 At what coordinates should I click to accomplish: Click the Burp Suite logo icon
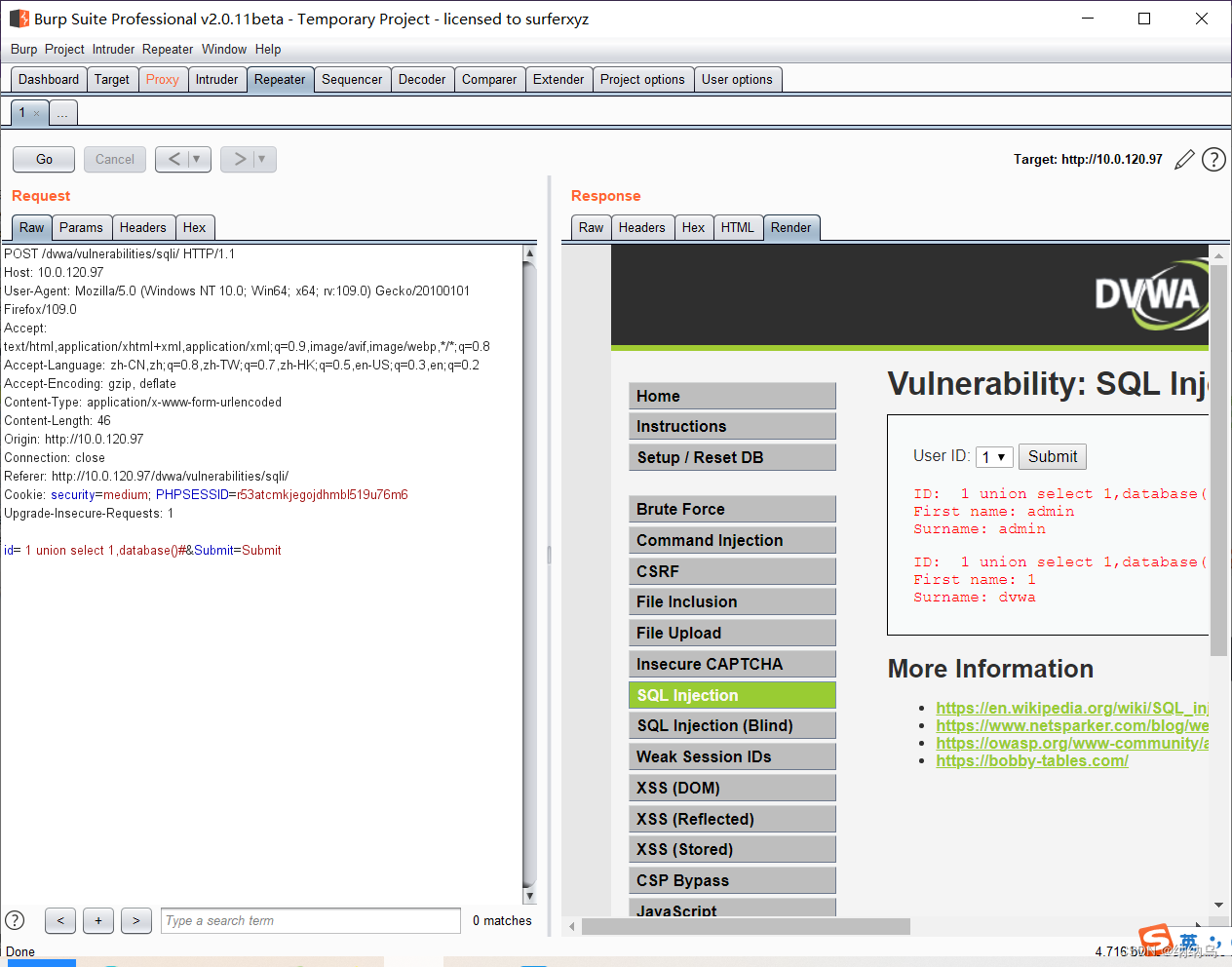(x=19, y=19)
